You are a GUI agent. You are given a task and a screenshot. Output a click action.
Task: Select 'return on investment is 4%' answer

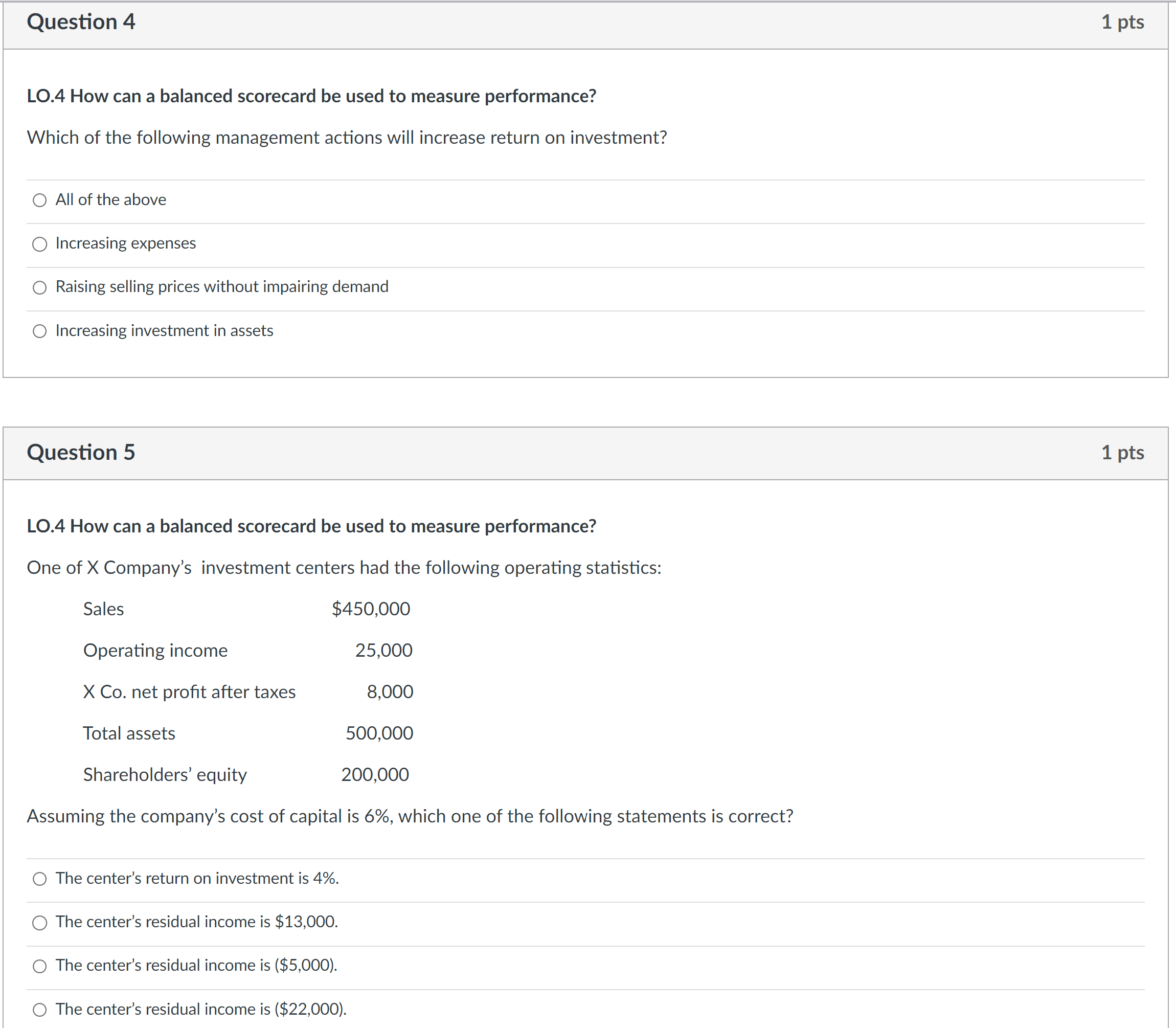coord(39,879)
